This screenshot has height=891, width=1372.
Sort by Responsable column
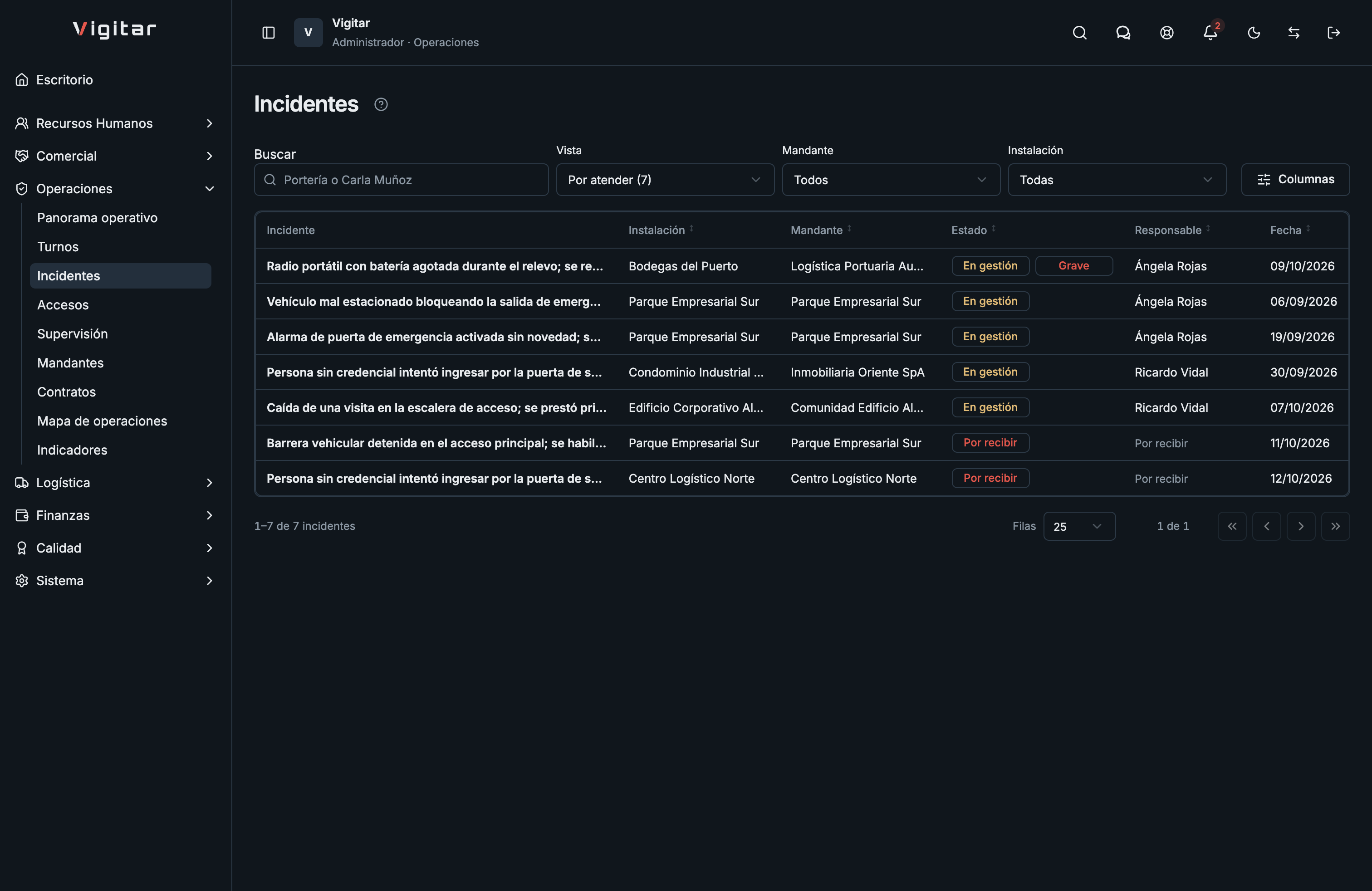coord(1172,230)
